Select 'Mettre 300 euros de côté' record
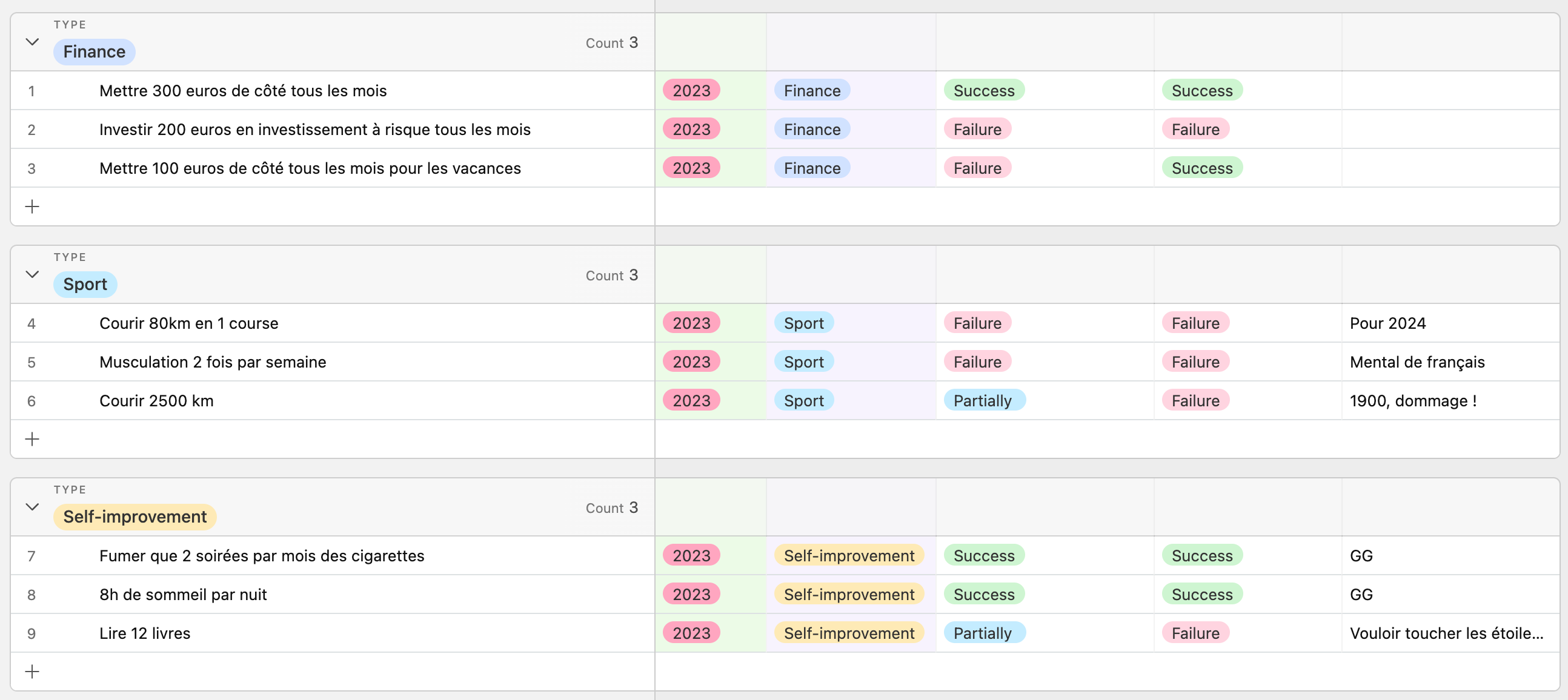Image resolution: width=1568 pixels, height=700 pixels. coord(243,91)
